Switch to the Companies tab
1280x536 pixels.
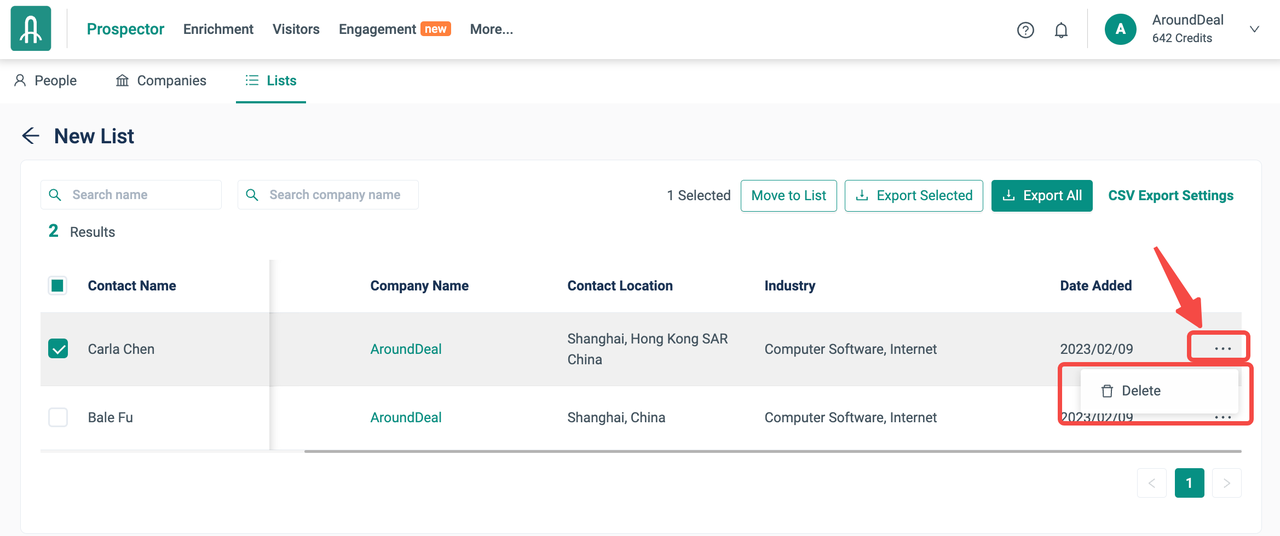tap(161, 80)
